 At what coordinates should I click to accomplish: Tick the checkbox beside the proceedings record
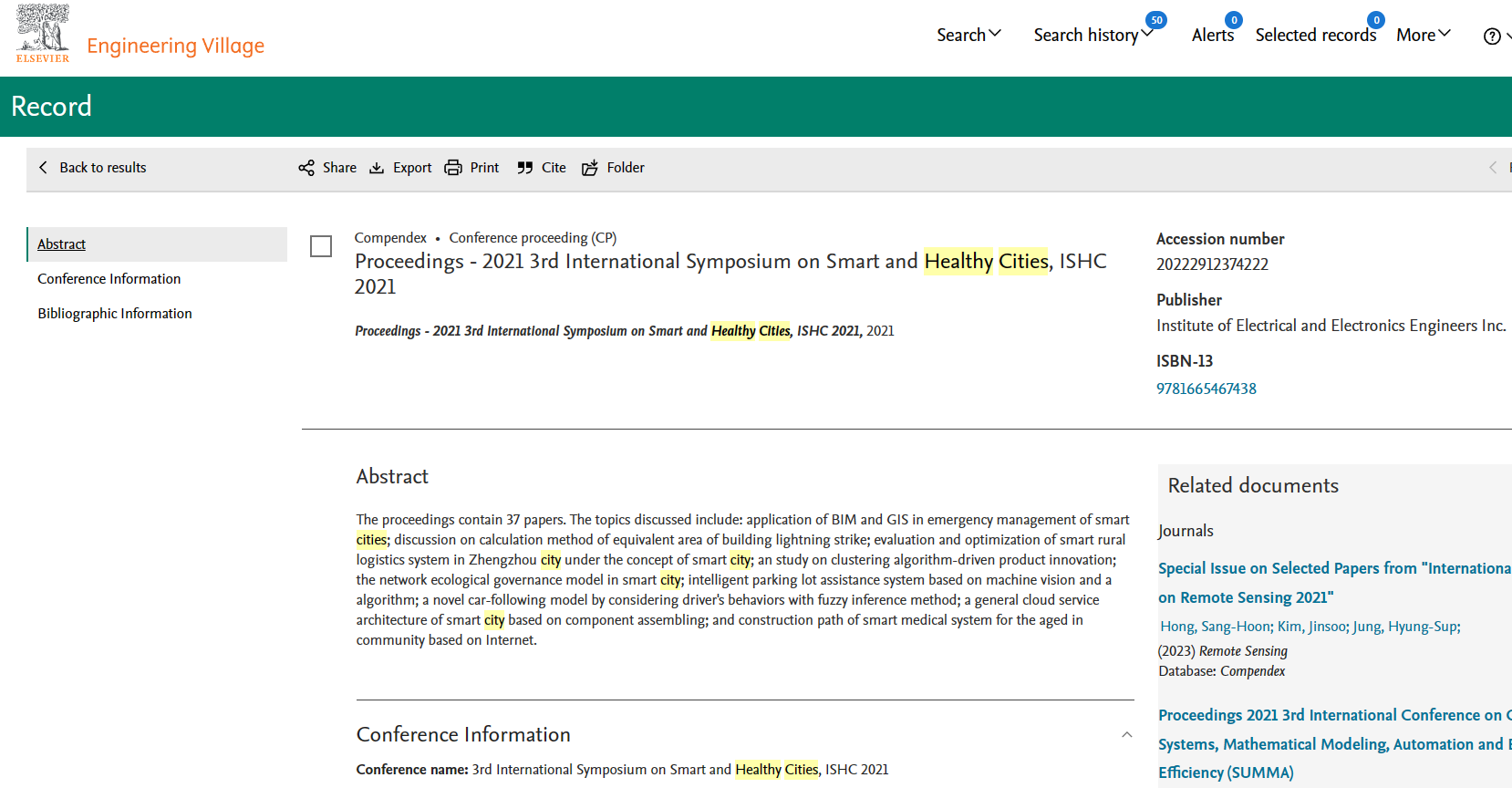(321, 246)
